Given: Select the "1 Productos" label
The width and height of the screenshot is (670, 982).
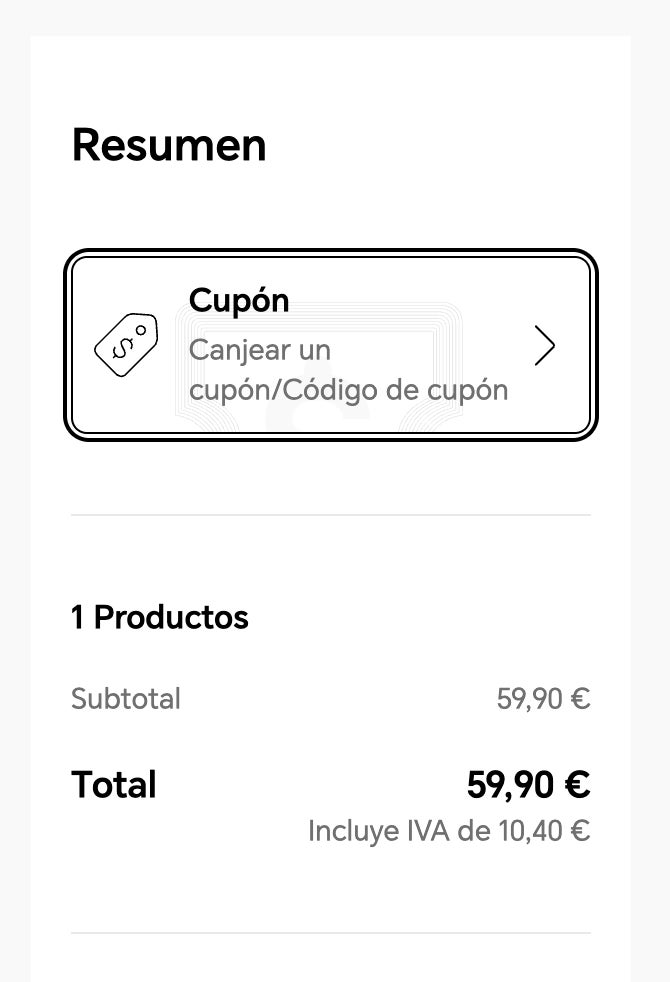Looking at the screenshot, I should point(160,617).
